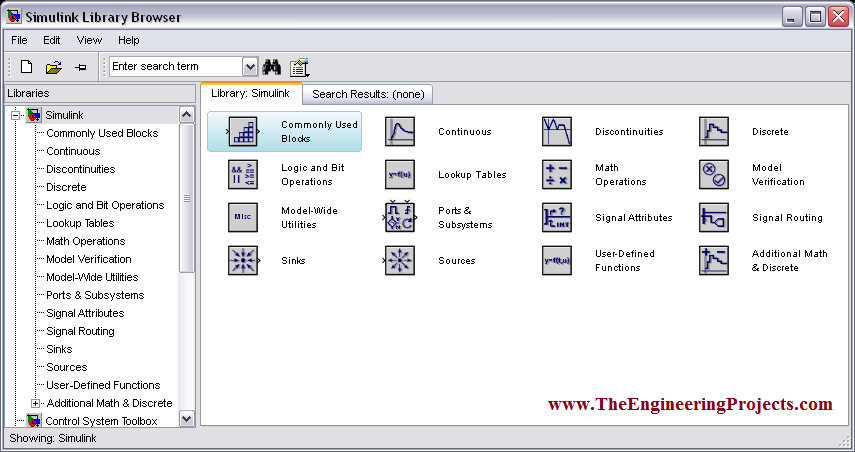
Task: Click the 'Lookup Tables' label in library pane
Action: [472, 174]
